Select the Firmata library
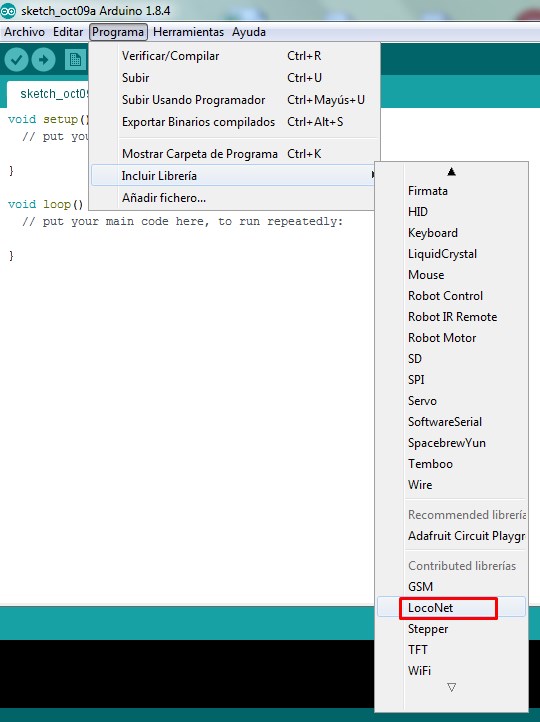The width and height of the screenshot is (540, 722). [x=451, y=191]
